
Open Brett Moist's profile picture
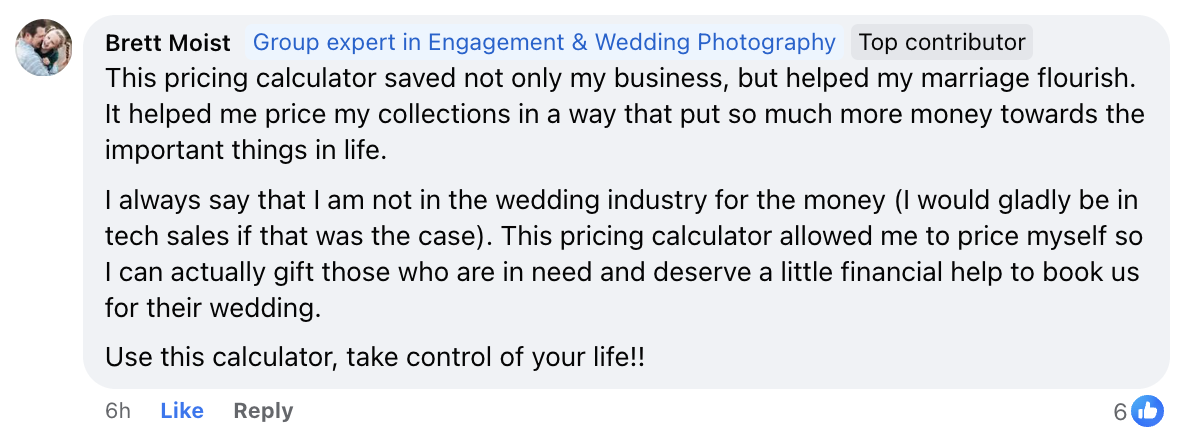(x=44, y=48)
